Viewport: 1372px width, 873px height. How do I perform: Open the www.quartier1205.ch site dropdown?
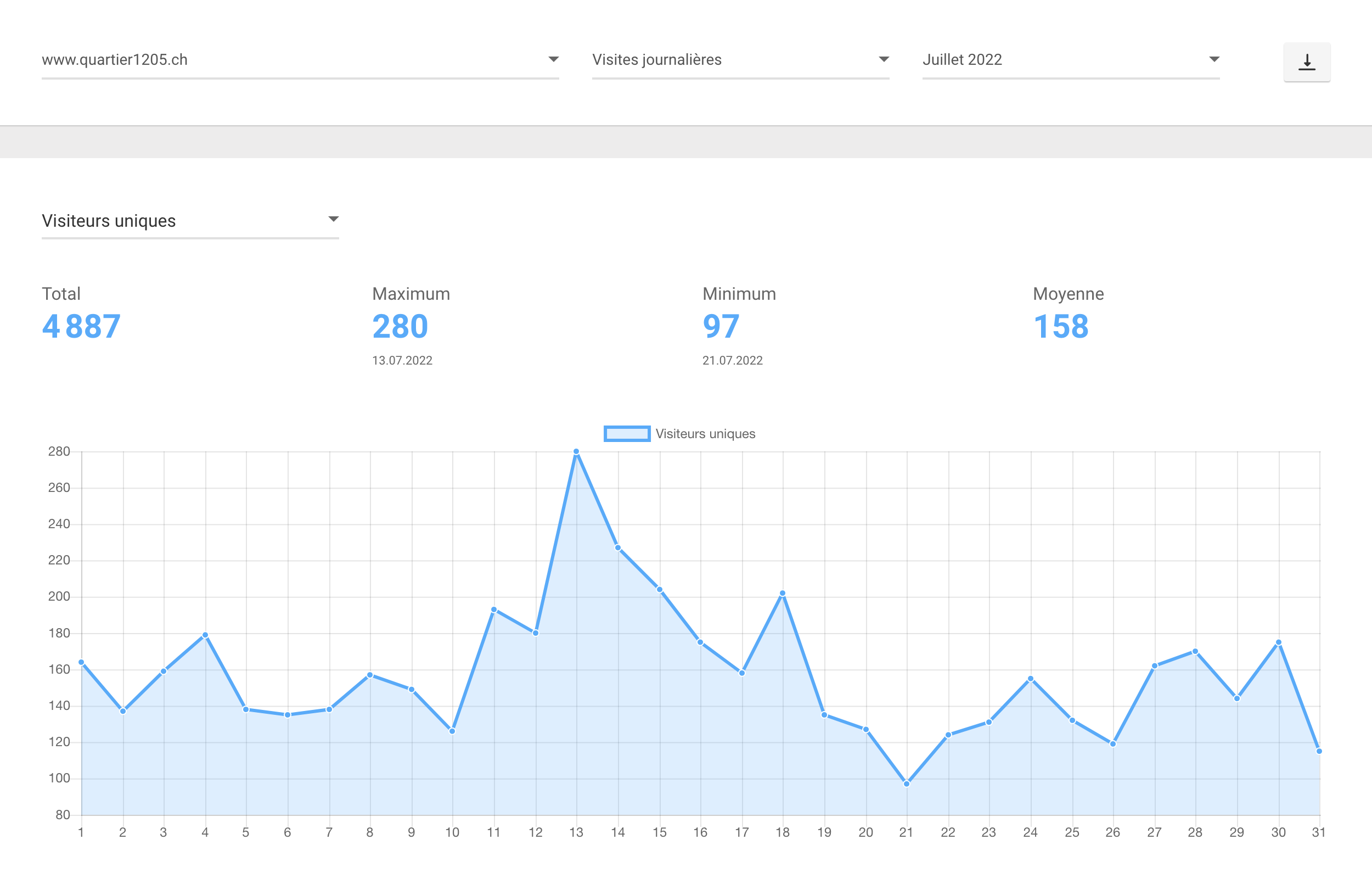coord(300,59)
